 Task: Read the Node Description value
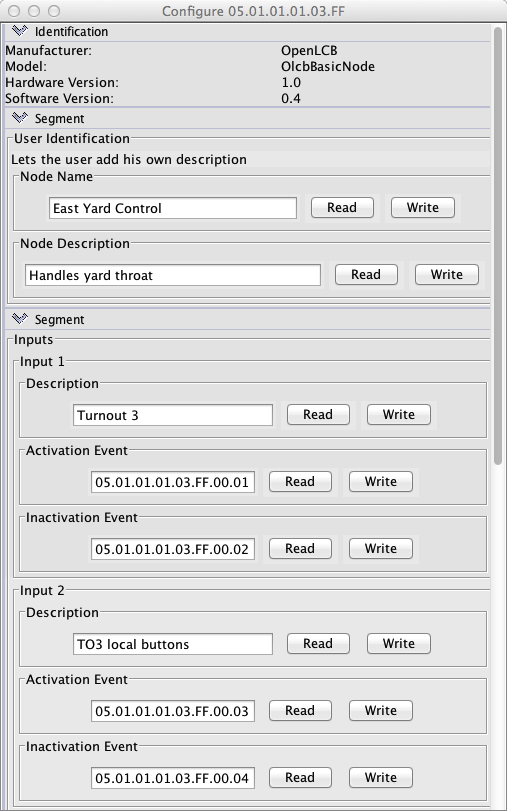tap(366, 274)
